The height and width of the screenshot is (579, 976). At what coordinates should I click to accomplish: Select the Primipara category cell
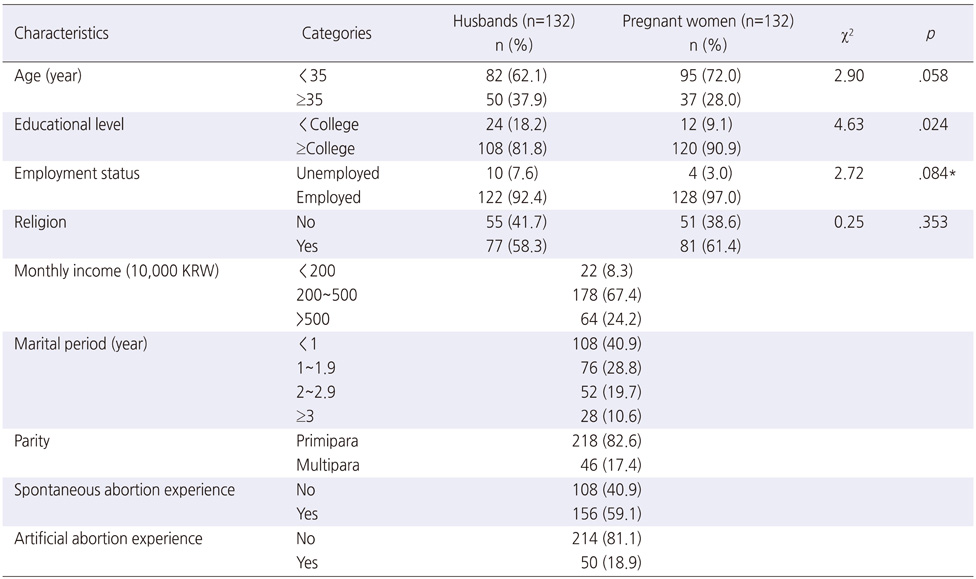327,441
